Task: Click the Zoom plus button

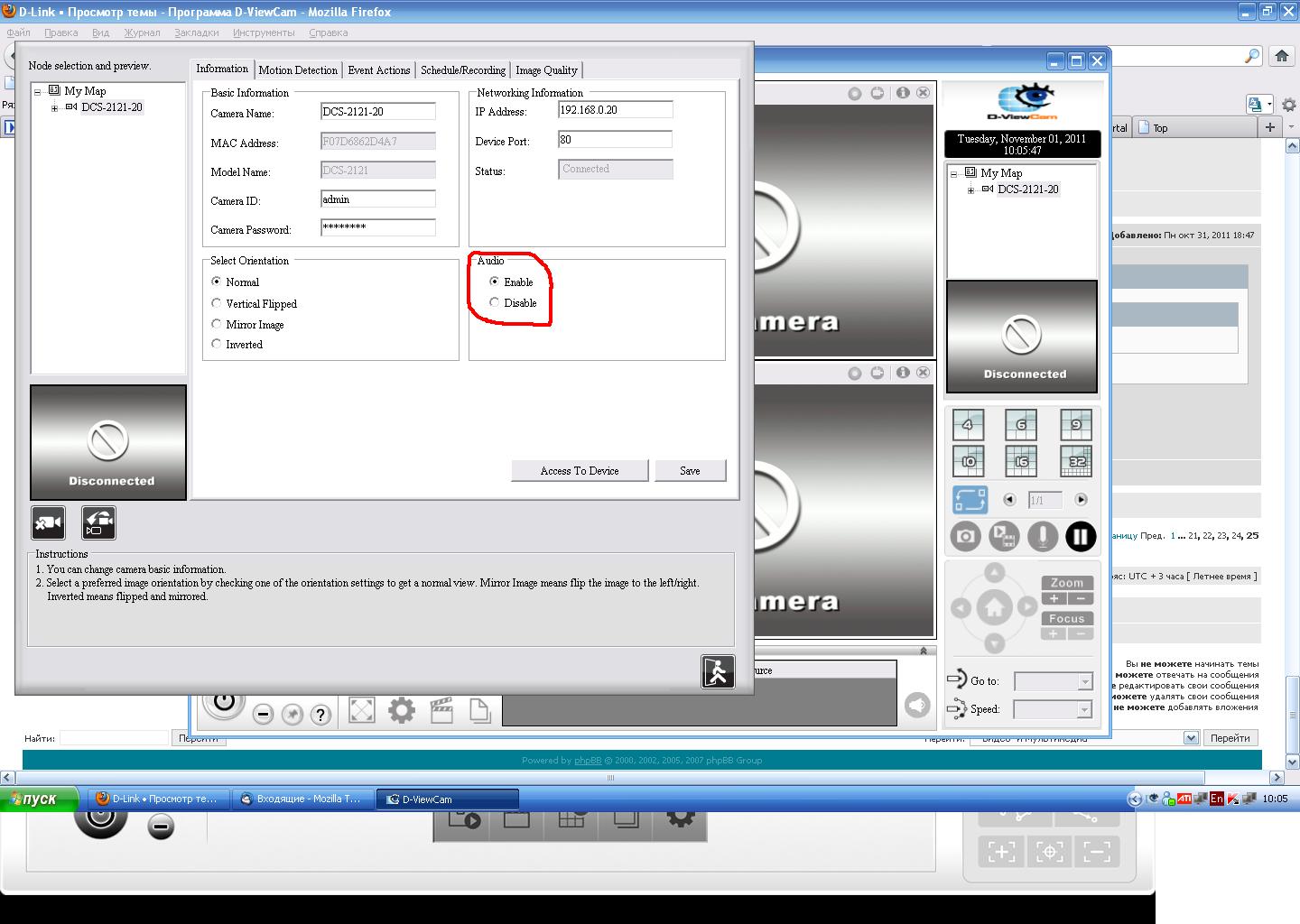Action: 1054,598
